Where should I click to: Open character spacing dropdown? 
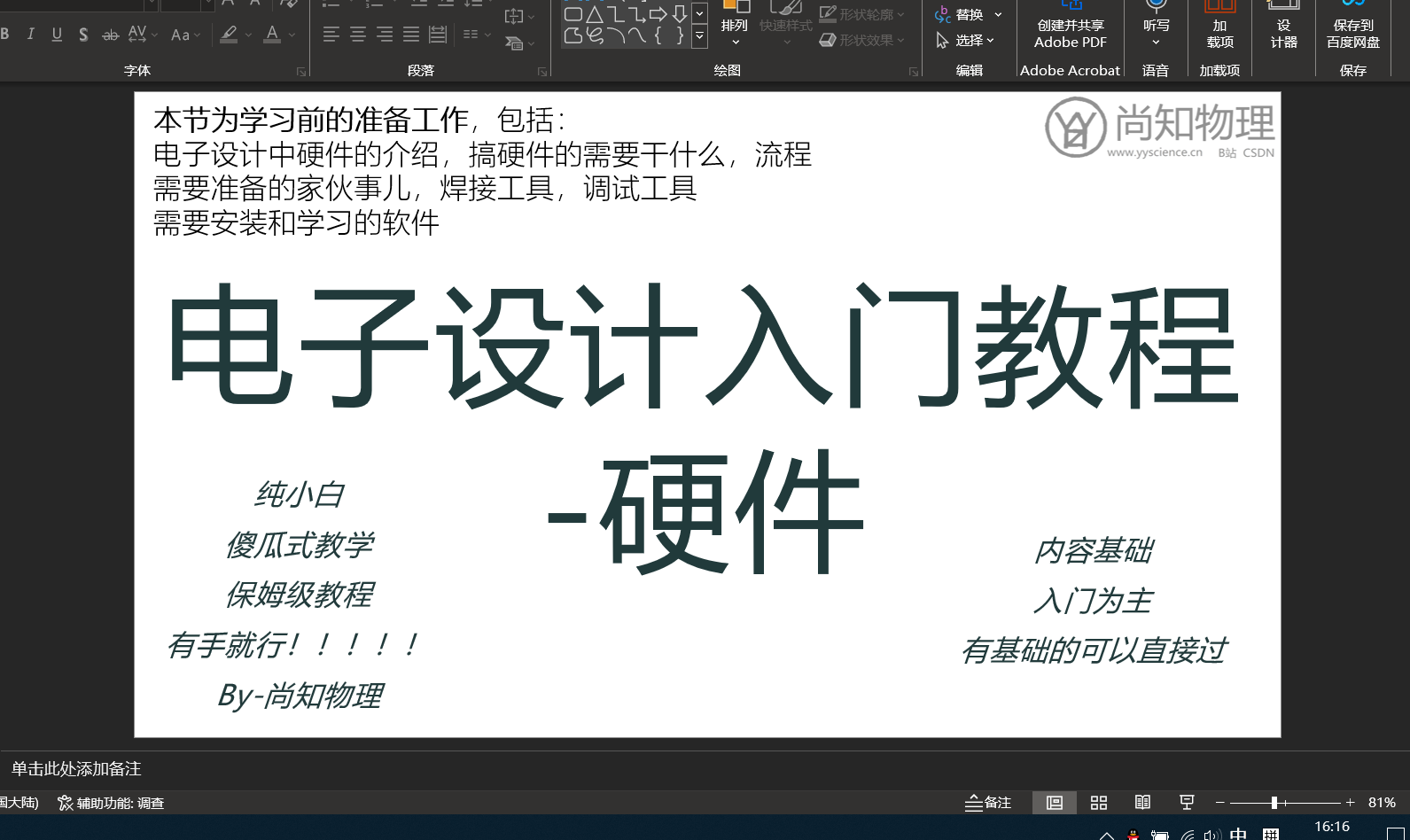[143, 35]
